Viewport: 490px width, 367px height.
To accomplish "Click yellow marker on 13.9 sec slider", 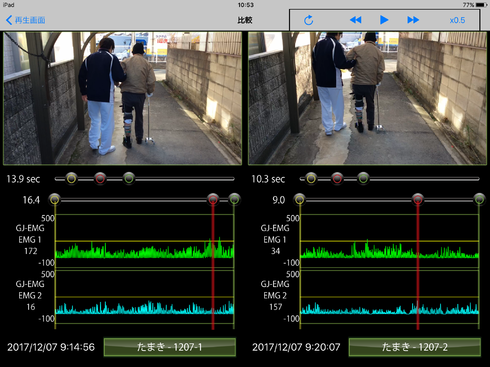I will coord(71,179).
